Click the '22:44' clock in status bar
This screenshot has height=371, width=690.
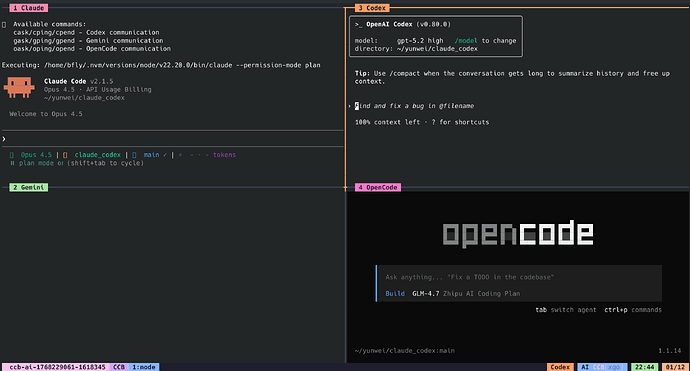coord(644,367)
